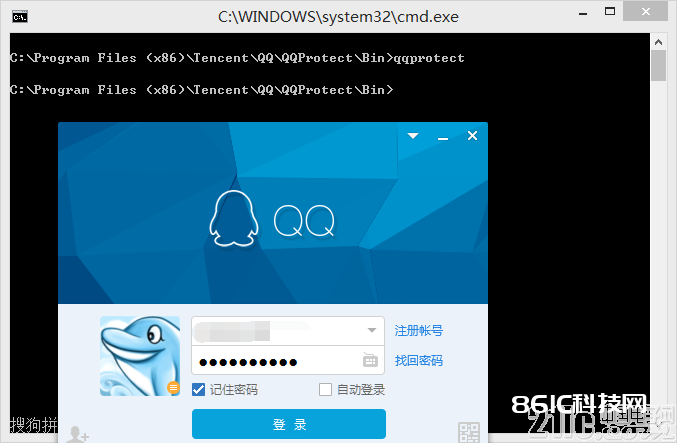Minimize the QQ login window
Screen dimensions: 677x443
coord(443,138)
